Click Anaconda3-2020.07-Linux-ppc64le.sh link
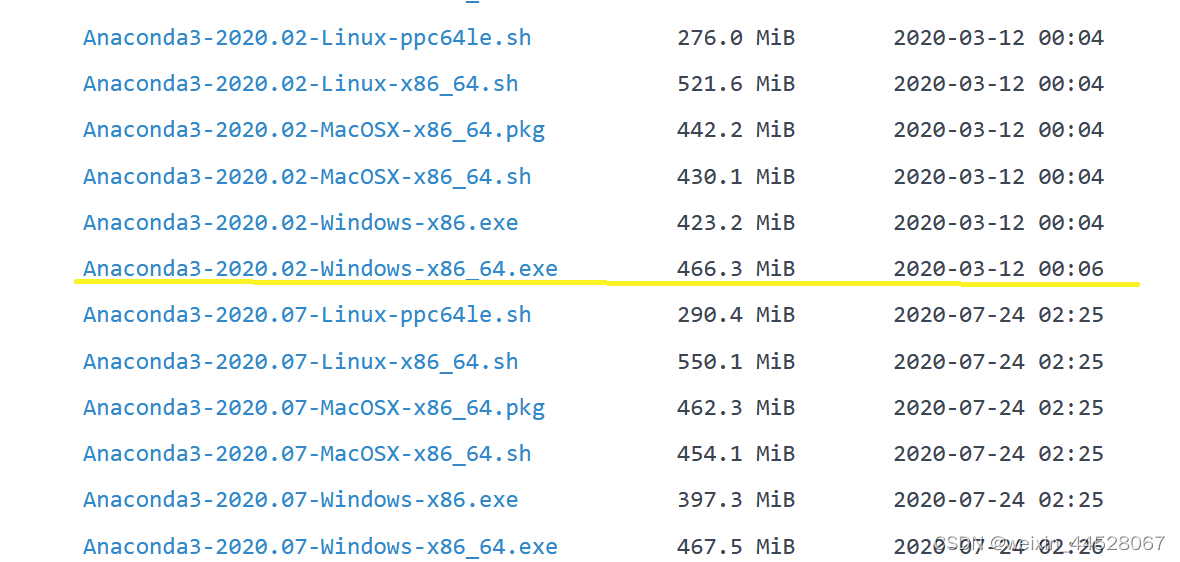Screen dimensions: 1180x562 307,314
